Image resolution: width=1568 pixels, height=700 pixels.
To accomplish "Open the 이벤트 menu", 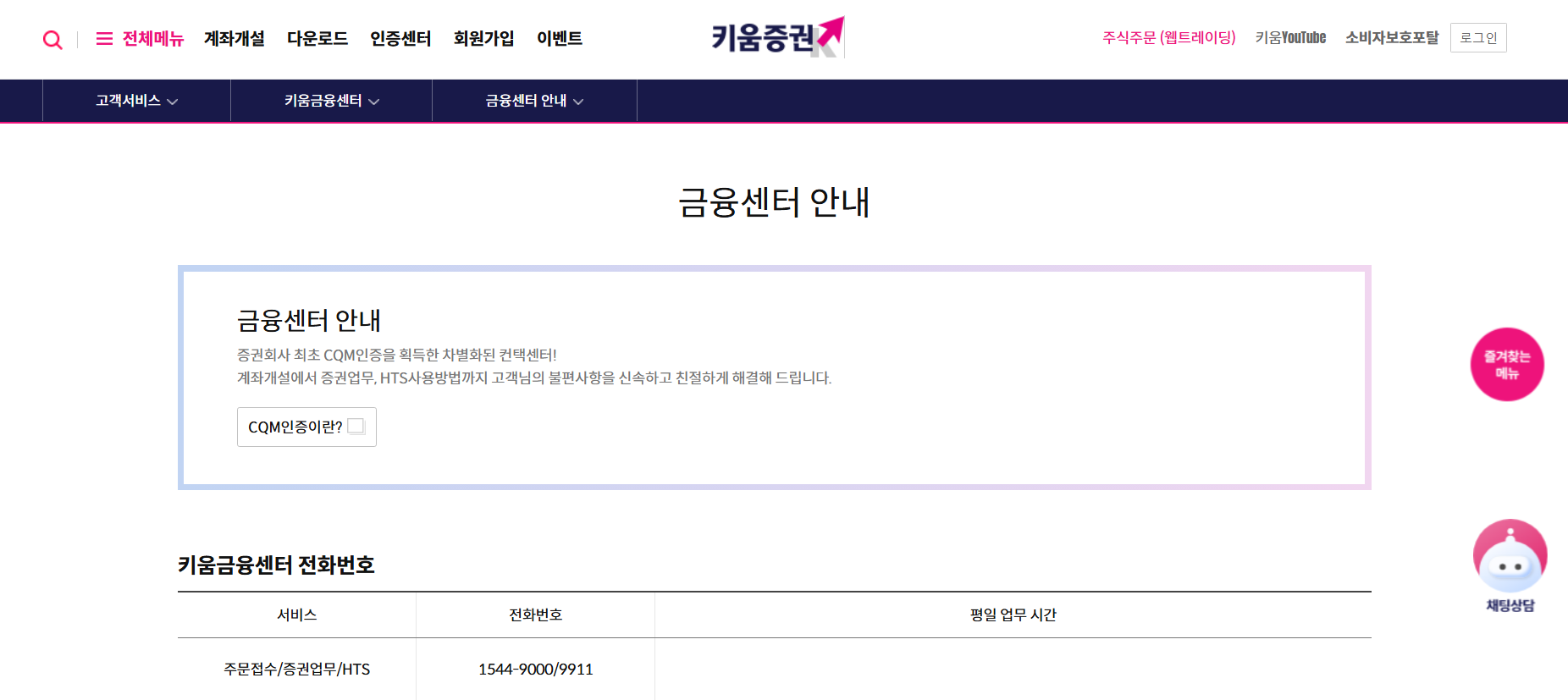I will (560, 39).
